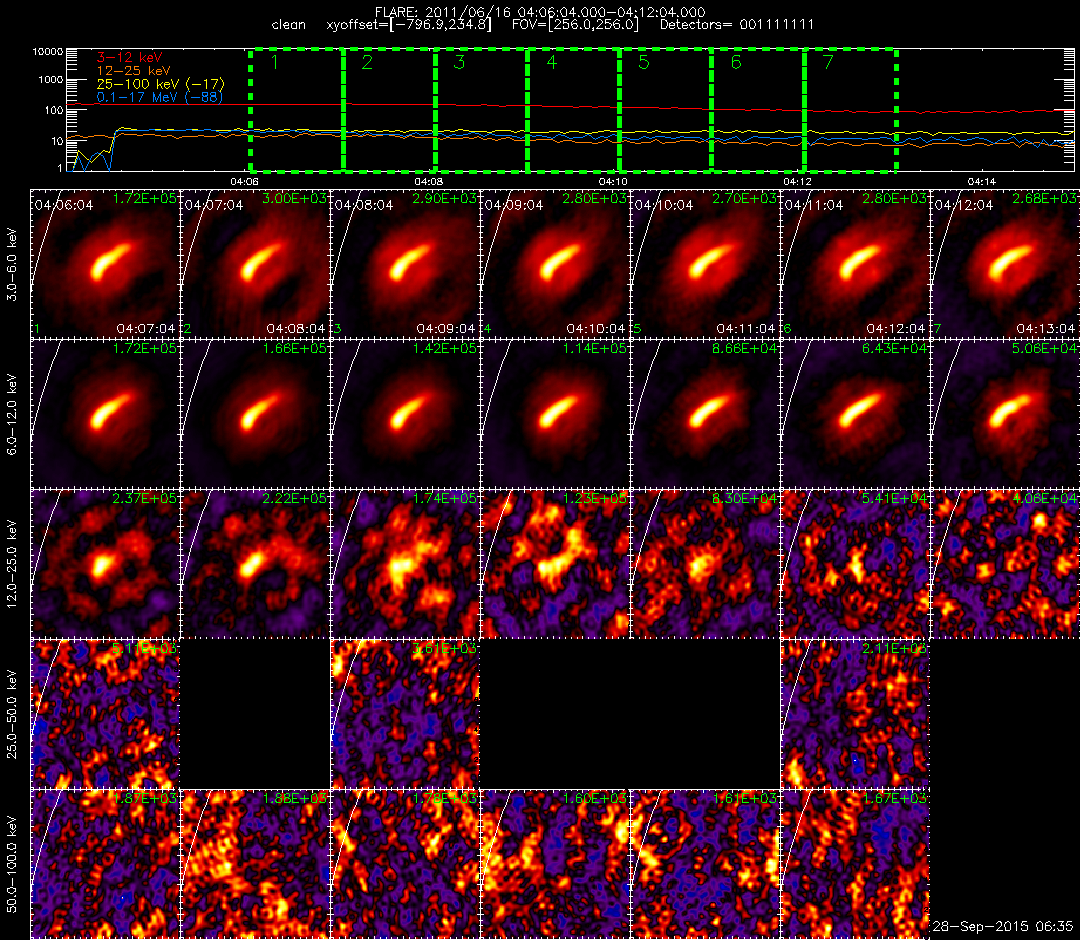Click the '28-Sep-2015 06:35' creation timestamp
This screenshot has height=940, width=1080.
click(x=1003, y=926)
